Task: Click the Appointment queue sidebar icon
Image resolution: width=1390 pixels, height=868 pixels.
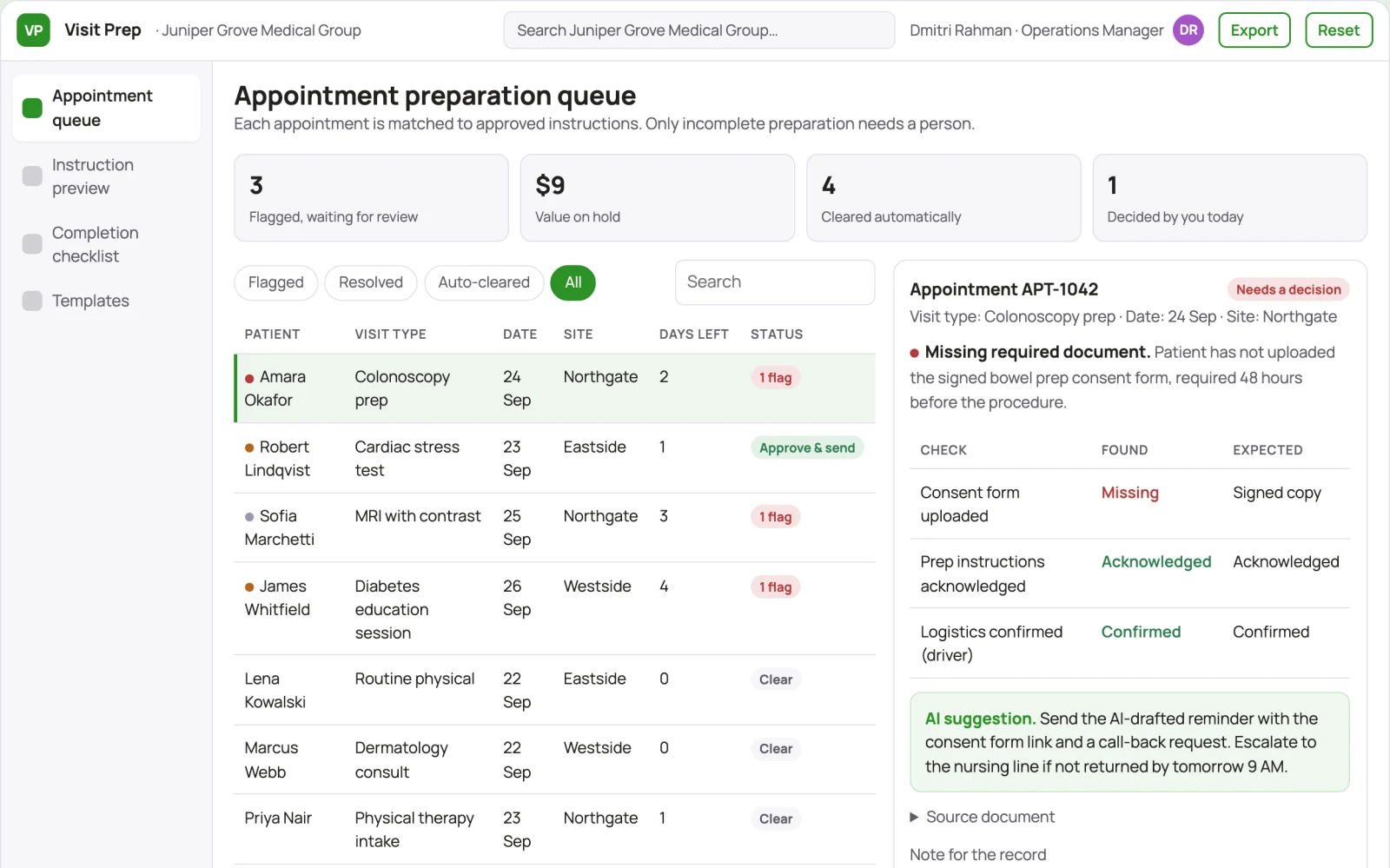Action: [x=32, y=108]
